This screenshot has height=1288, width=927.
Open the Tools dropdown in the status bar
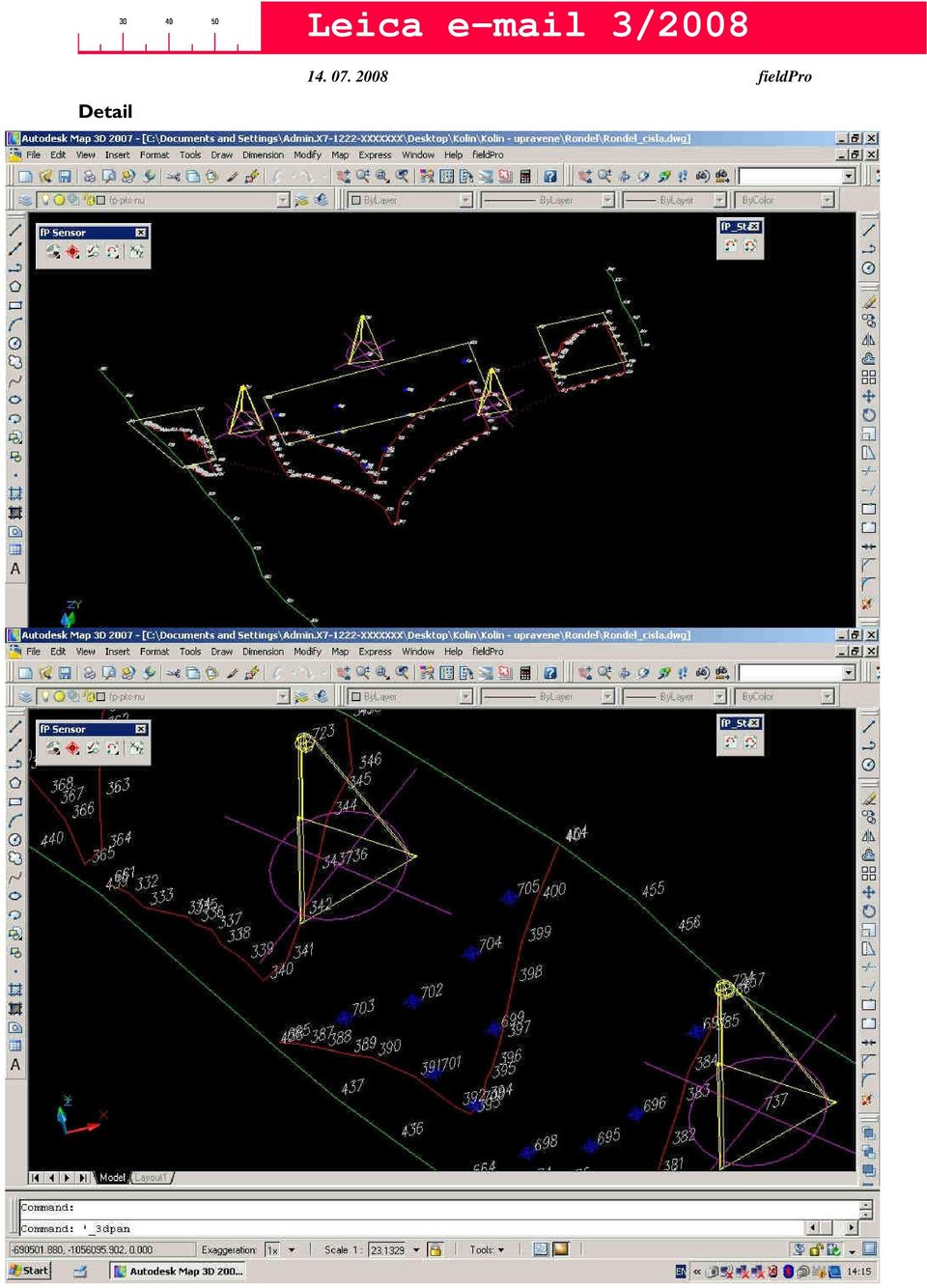[487, 1249]
